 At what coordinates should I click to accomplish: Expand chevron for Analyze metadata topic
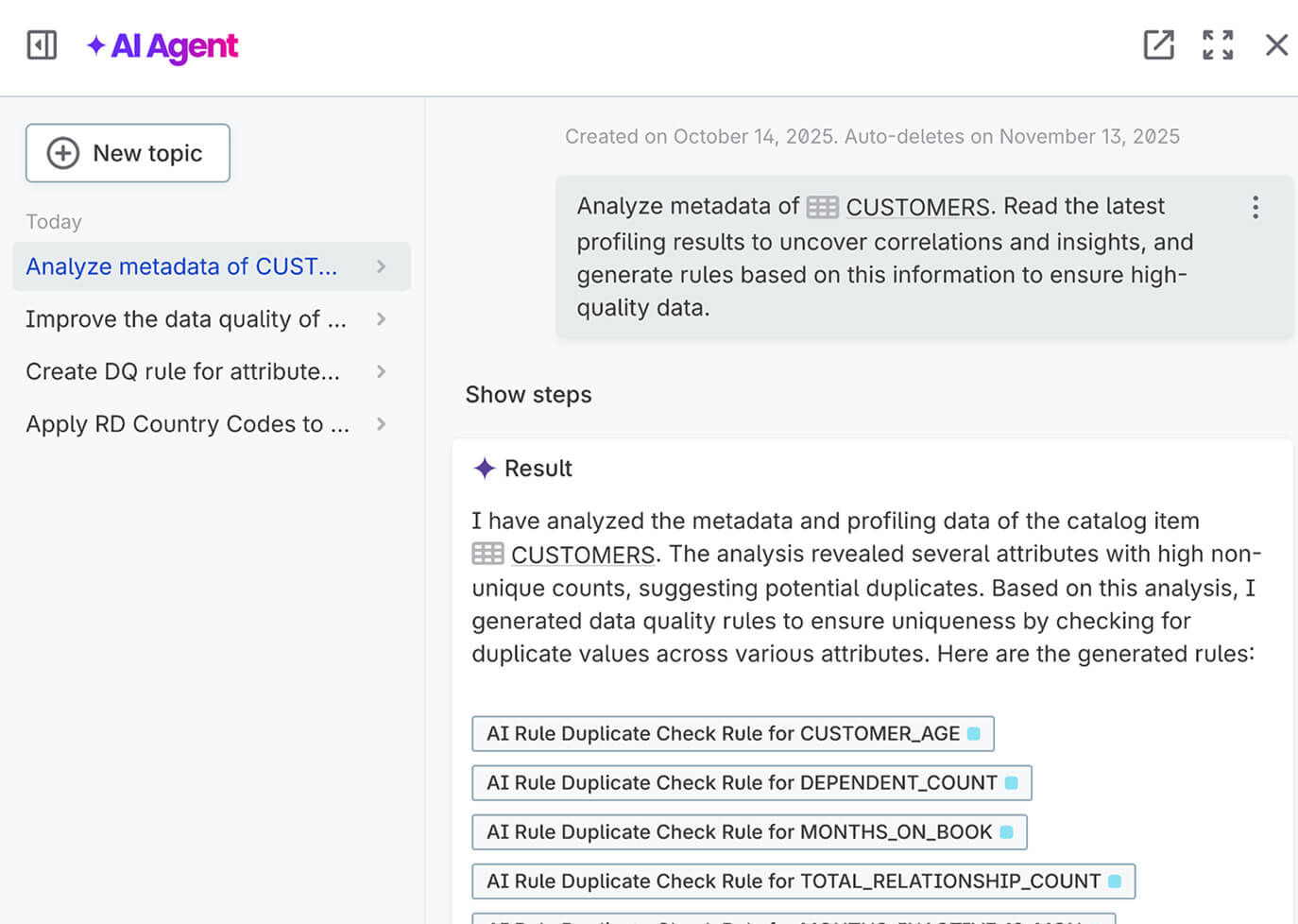382,266
